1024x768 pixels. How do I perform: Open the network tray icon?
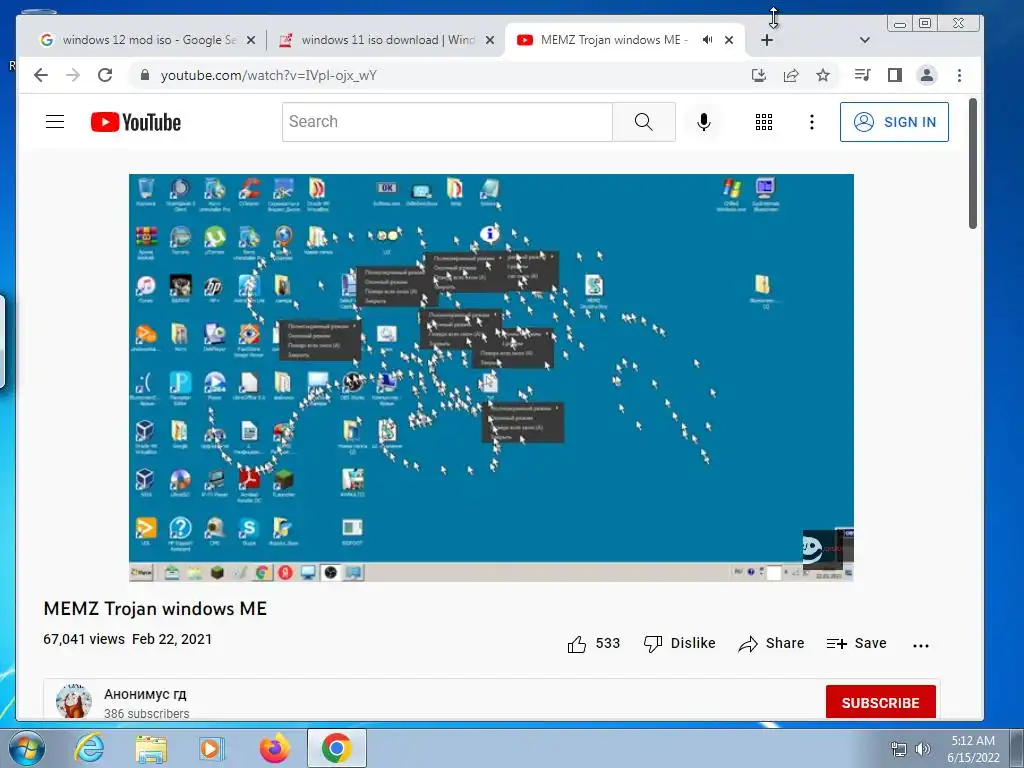coord(899,749)
